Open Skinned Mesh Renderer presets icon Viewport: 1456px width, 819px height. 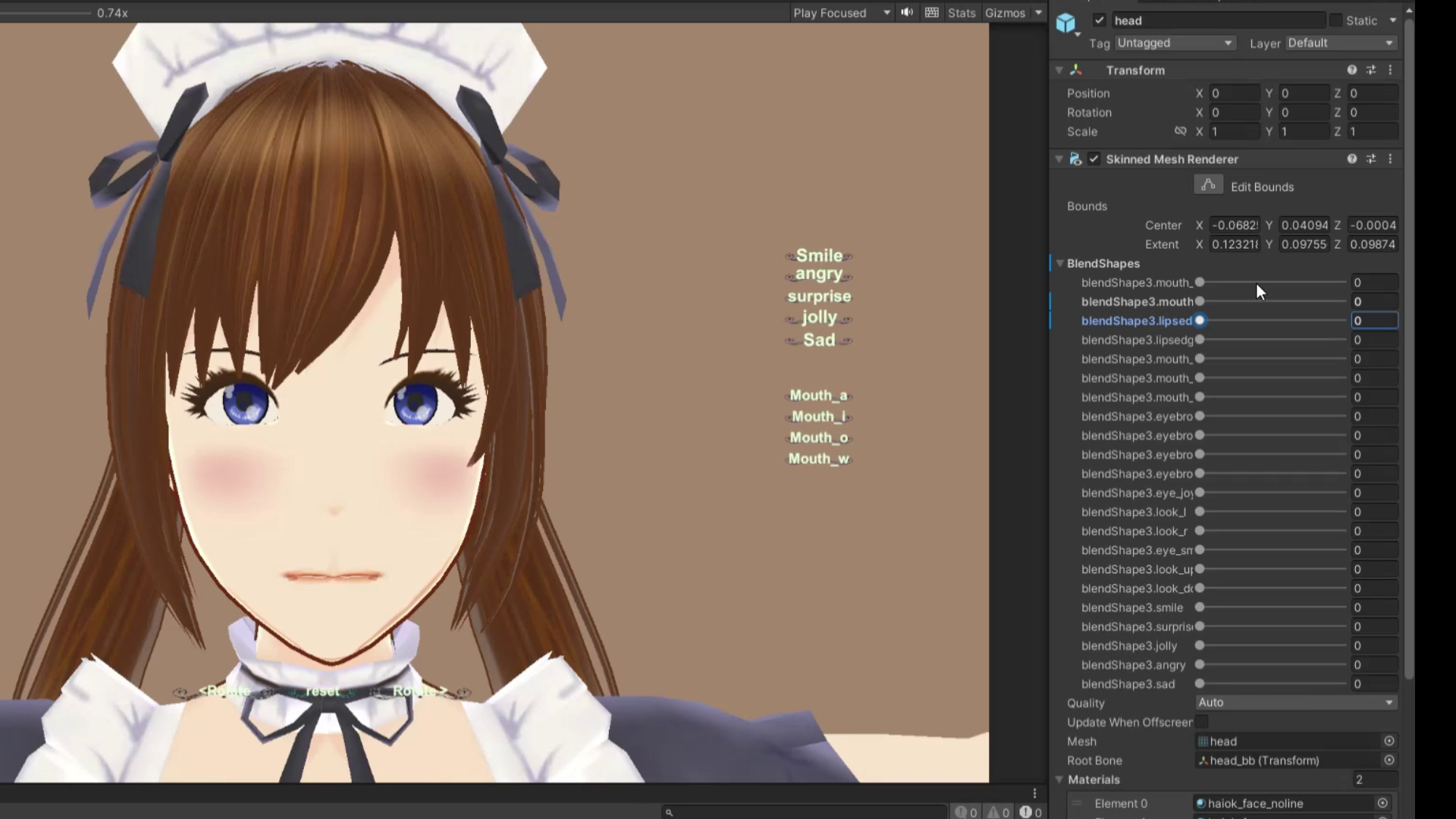click(x=1371, y=159)
